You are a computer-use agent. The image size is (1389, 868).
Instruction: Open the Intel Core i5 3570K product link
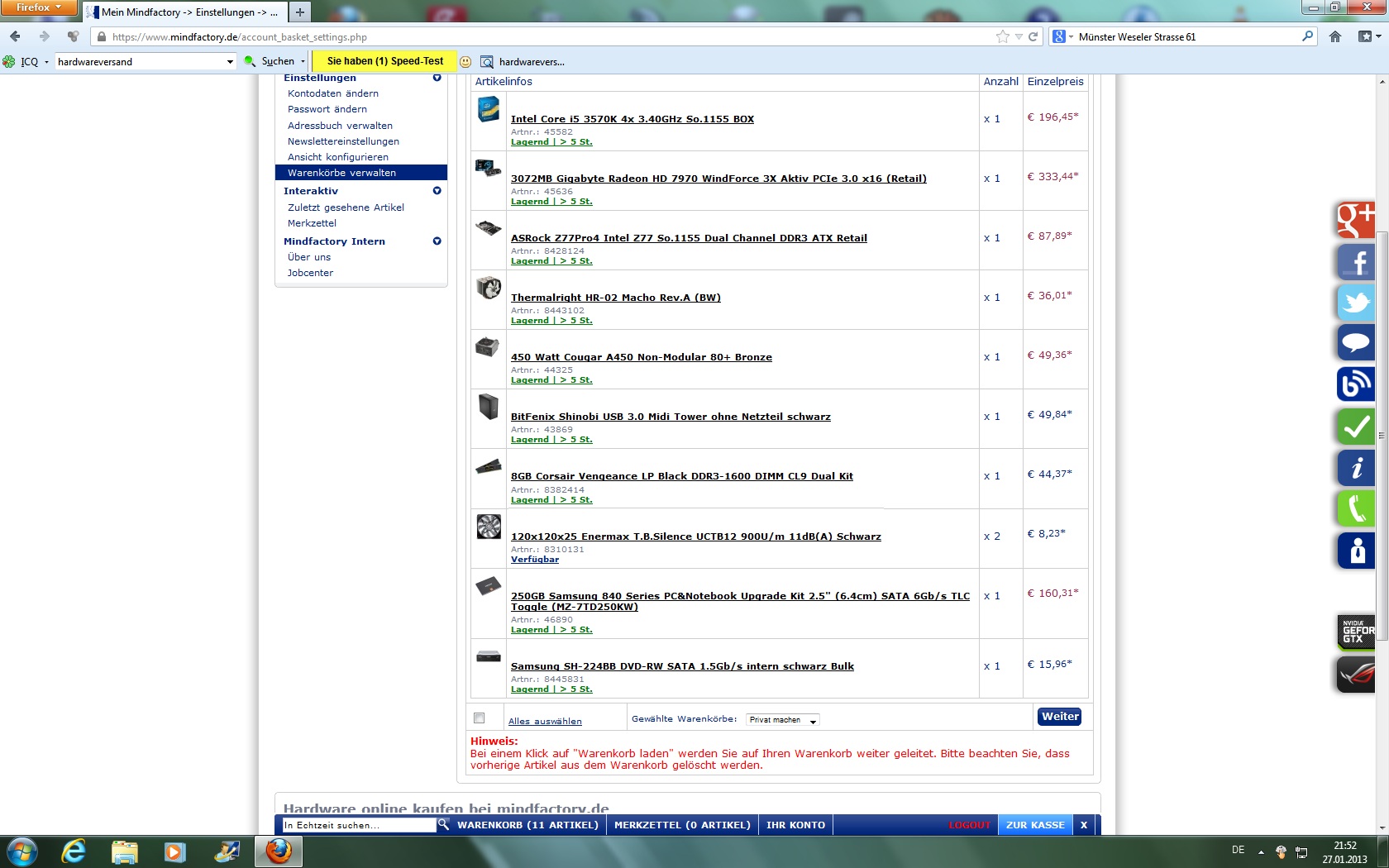632,119
